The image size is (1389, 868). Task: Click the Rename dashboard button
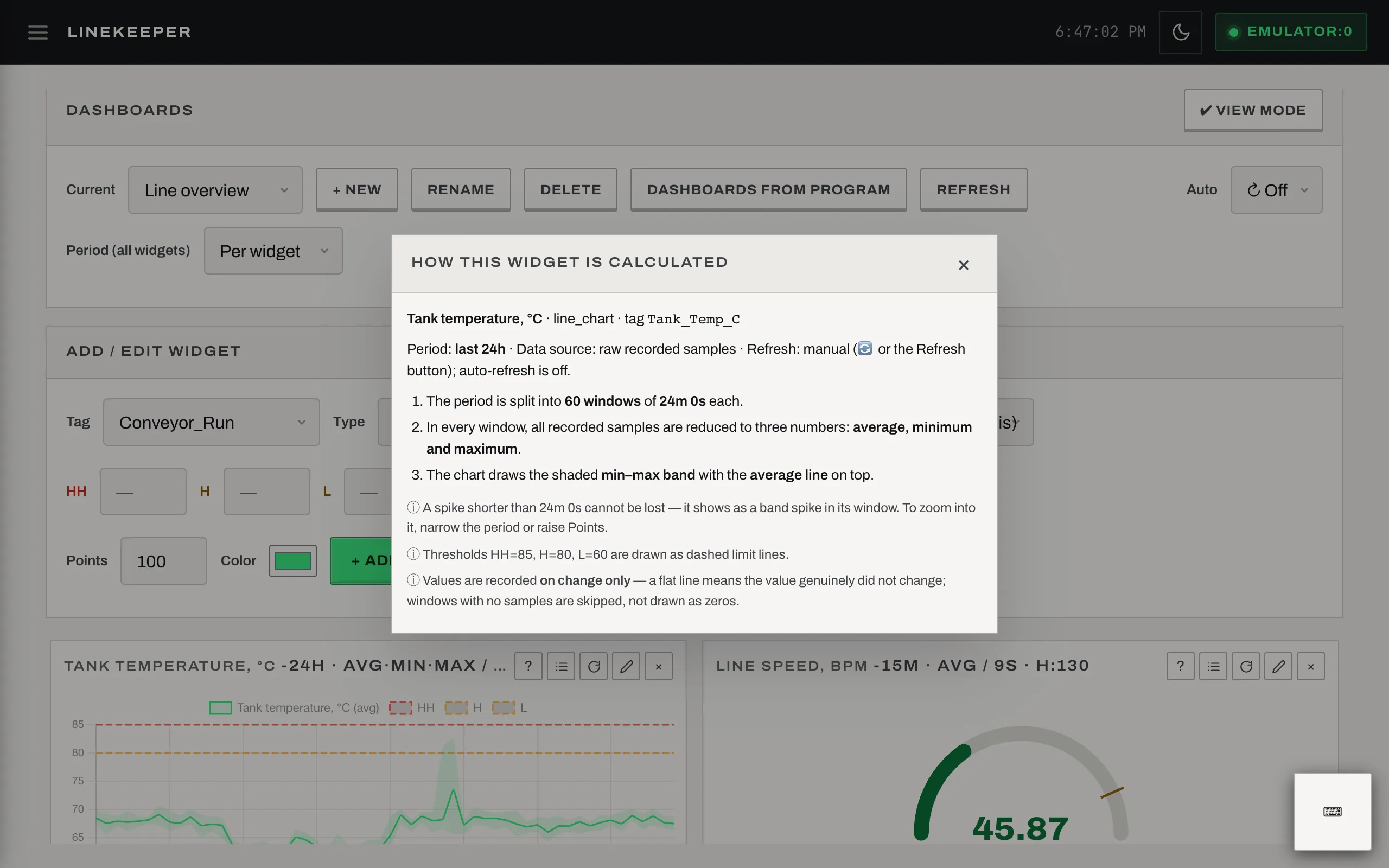461,189
